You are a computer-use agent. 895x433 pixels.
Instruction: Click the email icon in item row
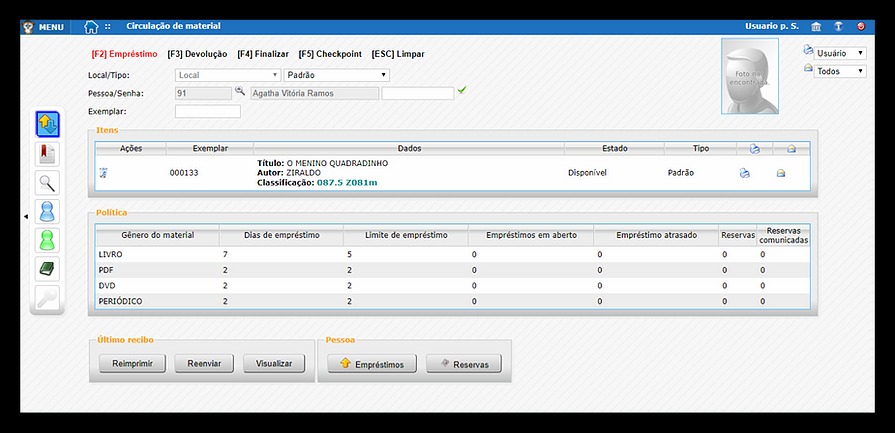[781, 173]
